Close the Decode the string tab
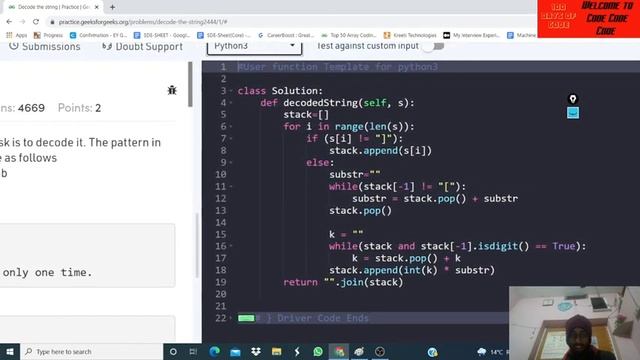The height and width of the screenshot is (360, 640). pyautogui.click(x=97, y=7)
